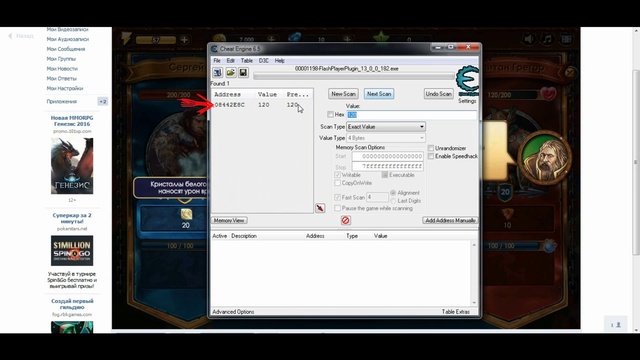Toggle Pause the game while scanning
The height and width of the screenshot is (360, 640).
point(338,208)
